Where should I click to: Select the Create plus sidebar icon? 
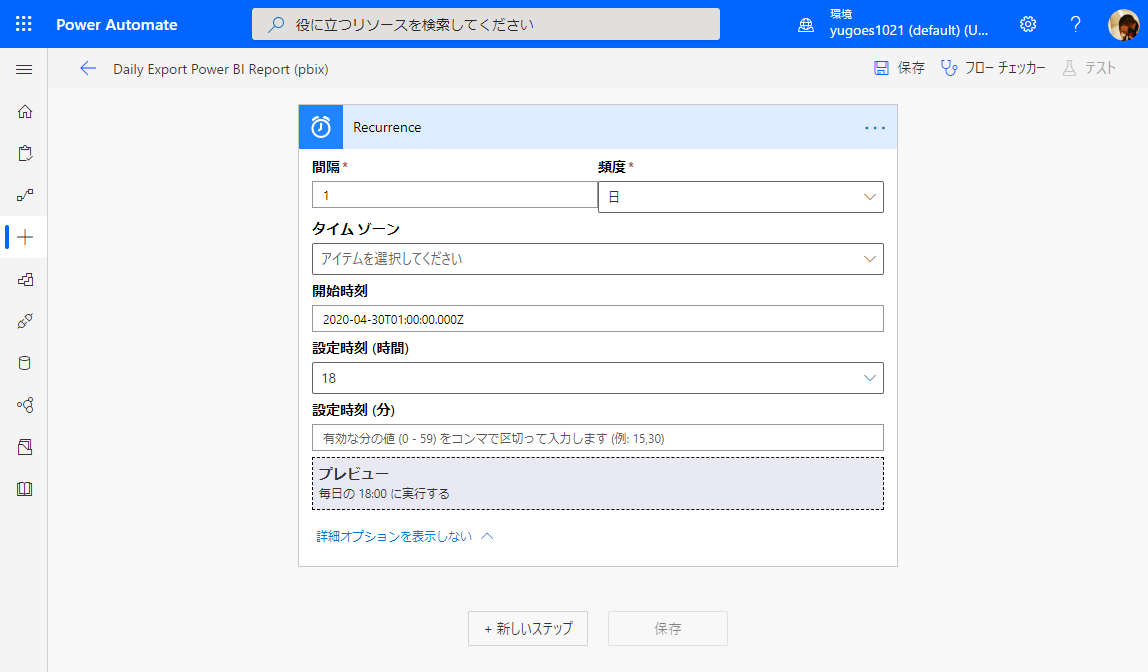pos(25,237)
